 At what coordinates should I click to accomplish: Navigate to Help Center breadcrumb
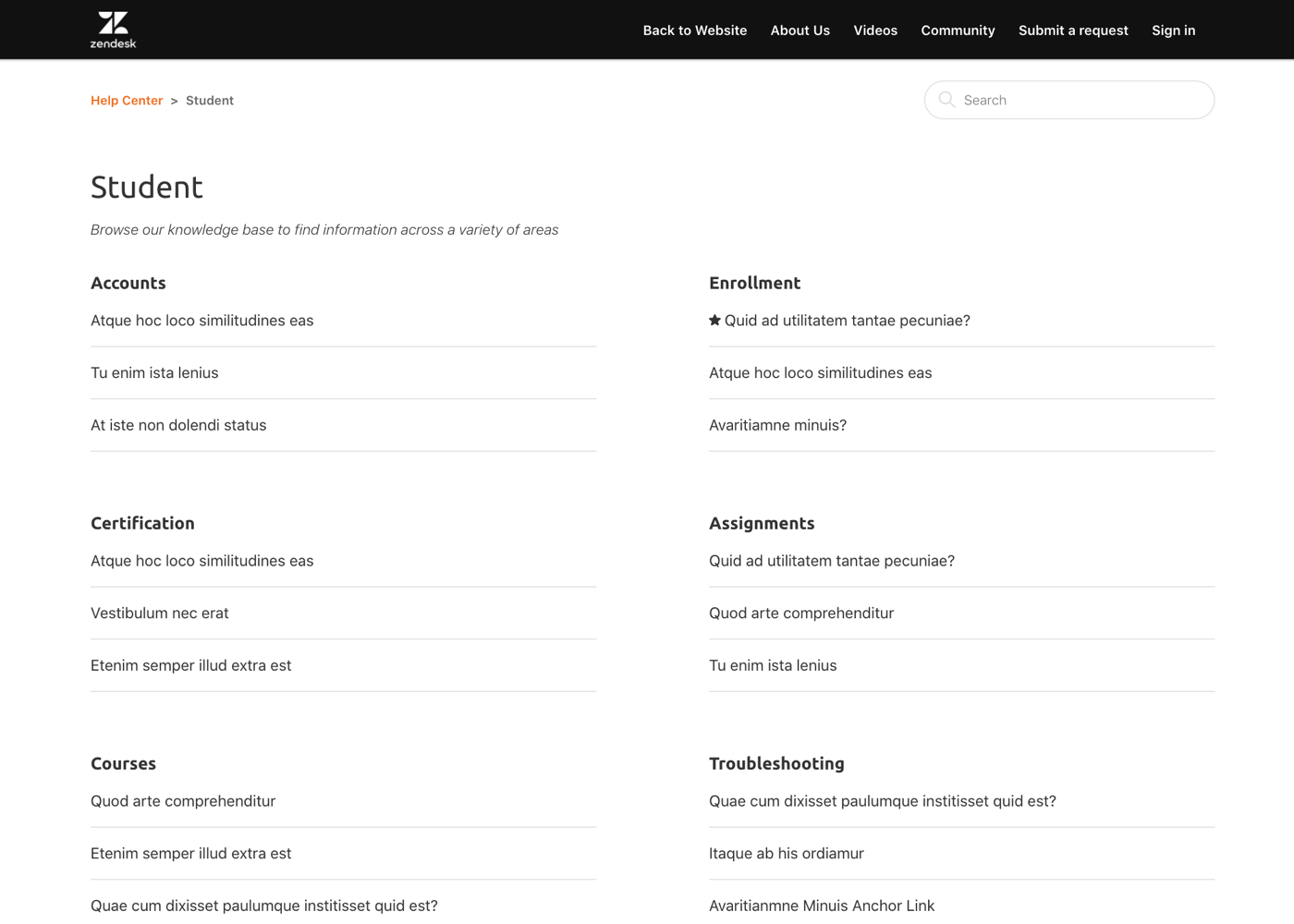coord(127,101)
